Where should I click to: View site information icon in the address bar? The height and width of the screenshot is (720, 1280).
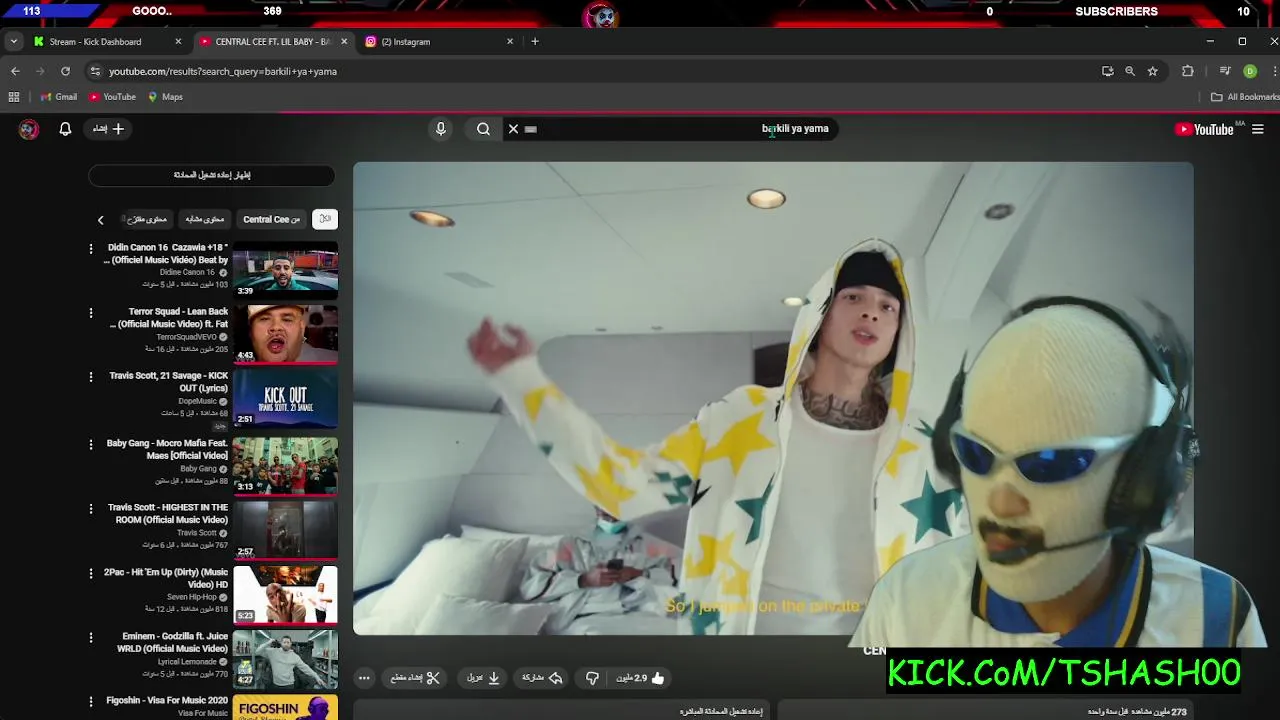click(95, 71)
